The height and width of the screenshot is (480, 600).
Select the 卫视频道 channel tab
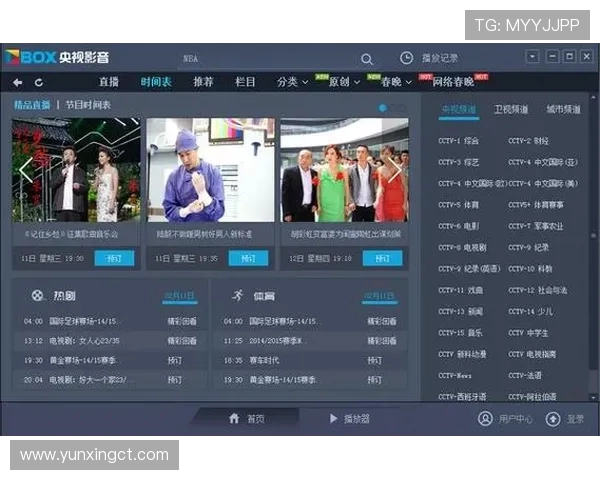(511, 109)
